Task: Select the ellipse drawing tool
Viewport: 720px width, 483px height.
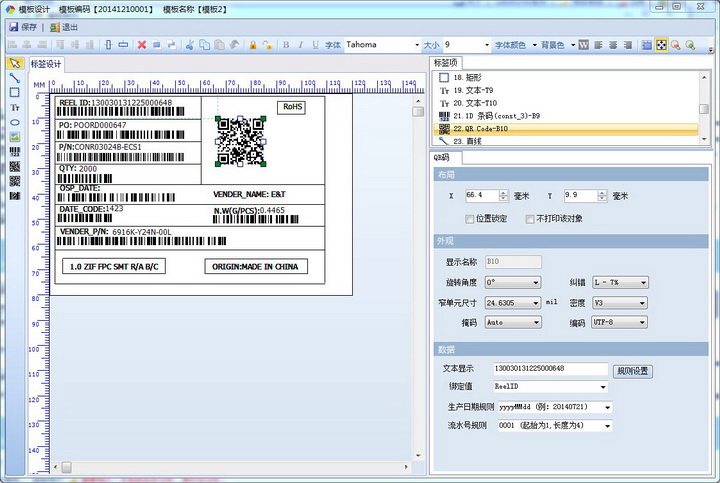Action: tap(15, 122)
